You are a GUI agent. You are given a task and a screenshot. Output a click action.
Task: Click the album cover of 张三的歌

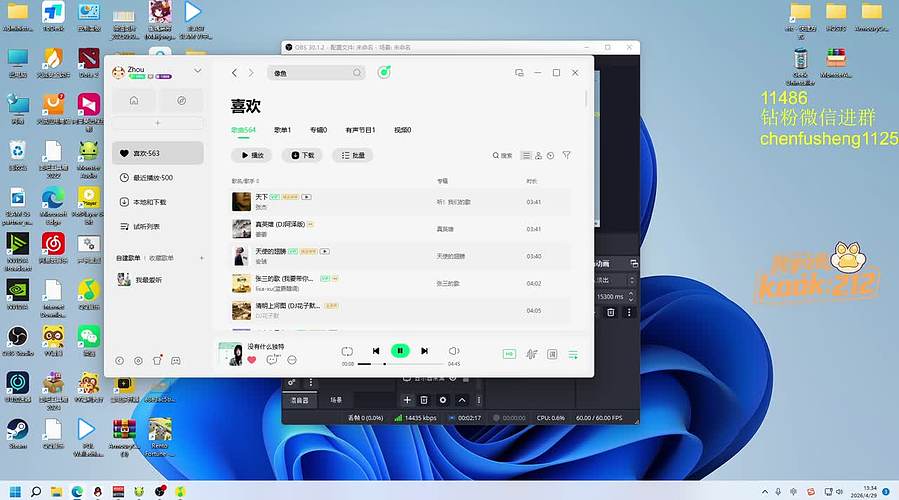pyautogui.click(x=241, y=283)
